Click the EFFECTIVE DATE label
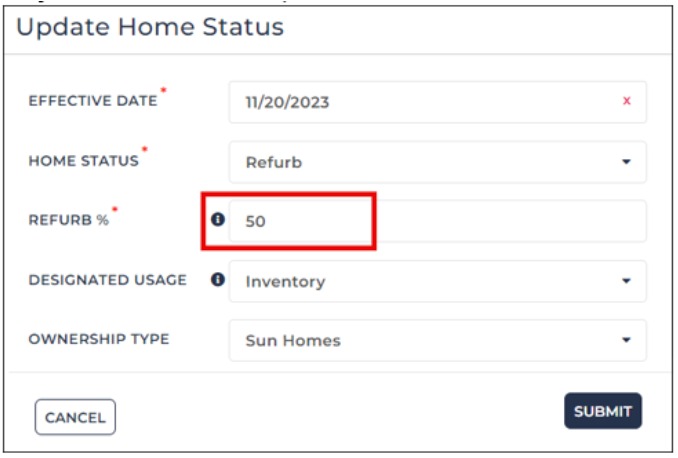Screen dimensions: 678x458 pos(93,101)
